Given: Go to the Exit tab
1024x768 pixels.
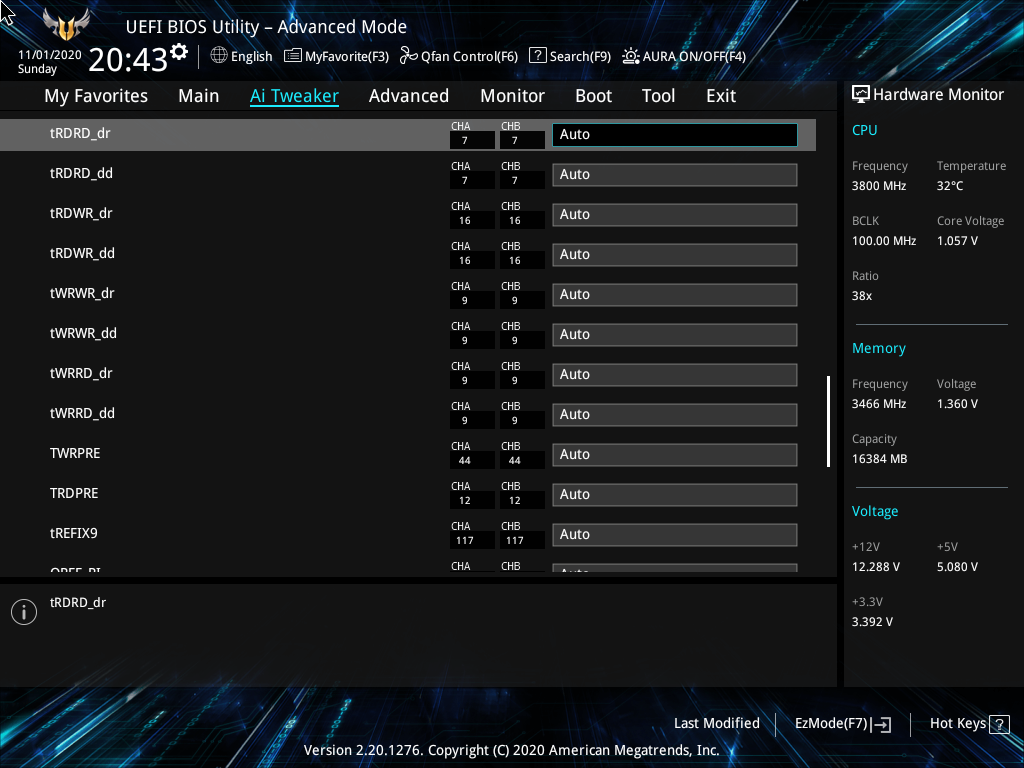Looking at the screenshot, I should pyautogui.click(x=721, y=96).
